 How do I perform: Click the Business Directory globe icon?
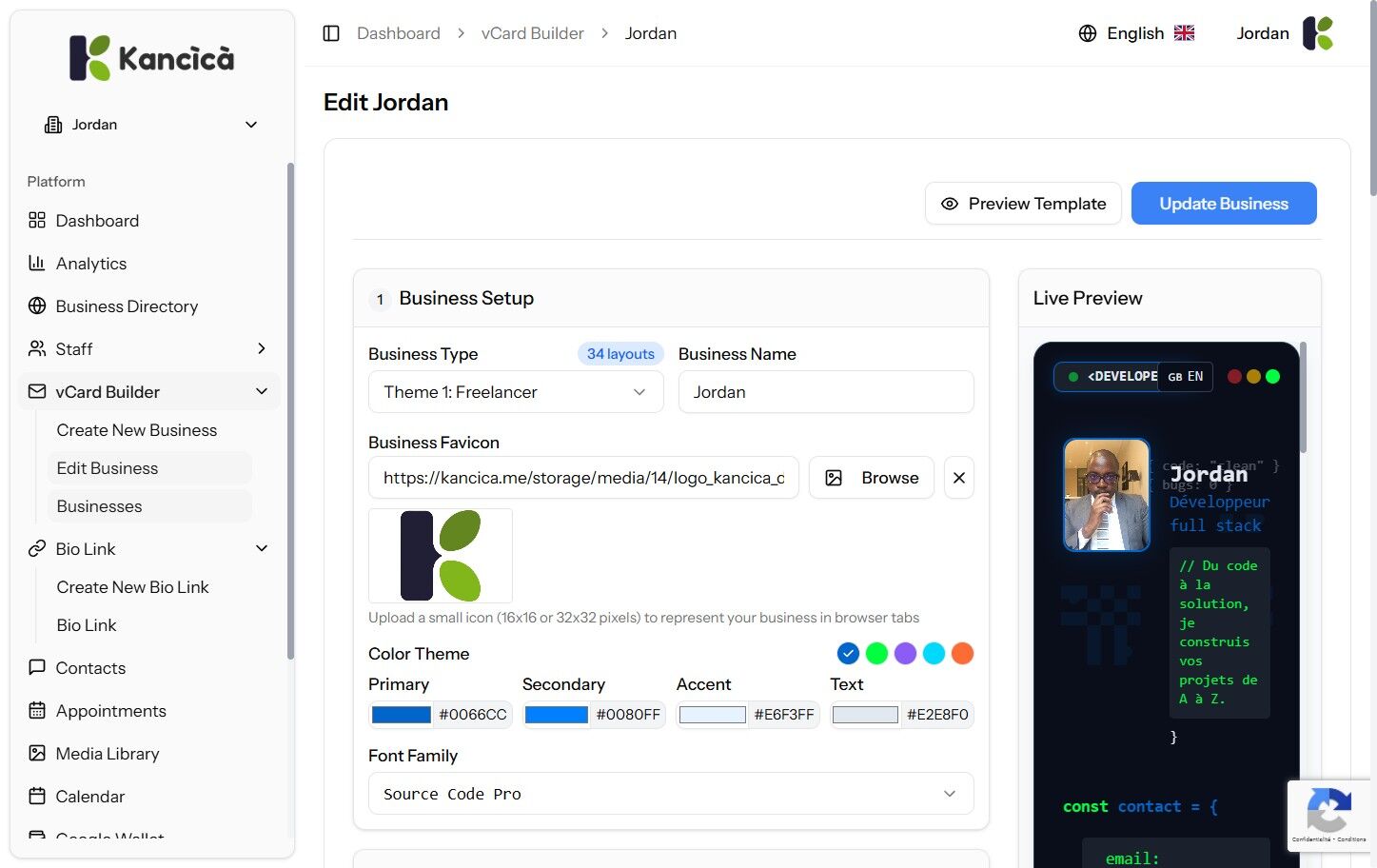pyautogui.click(x=37, y=306)
